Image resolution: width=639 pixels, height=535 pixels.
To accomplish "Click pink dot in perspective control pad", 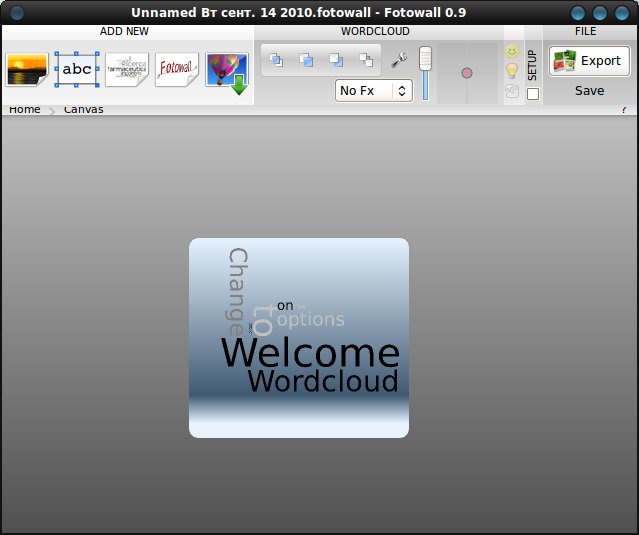I will point(467,73).
